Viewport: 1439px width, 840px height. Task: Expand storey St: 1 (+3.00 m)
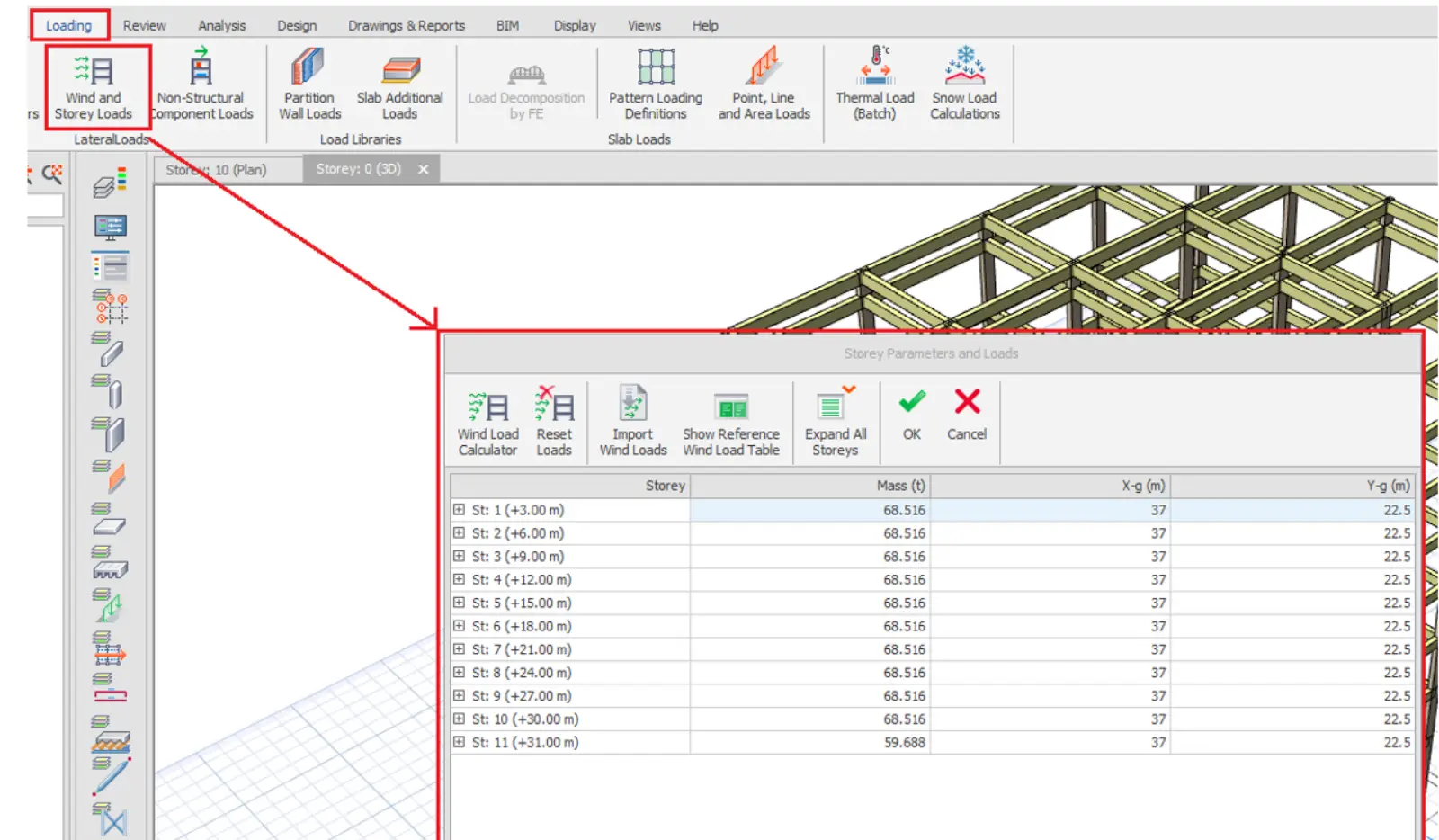tap(460, 510)
